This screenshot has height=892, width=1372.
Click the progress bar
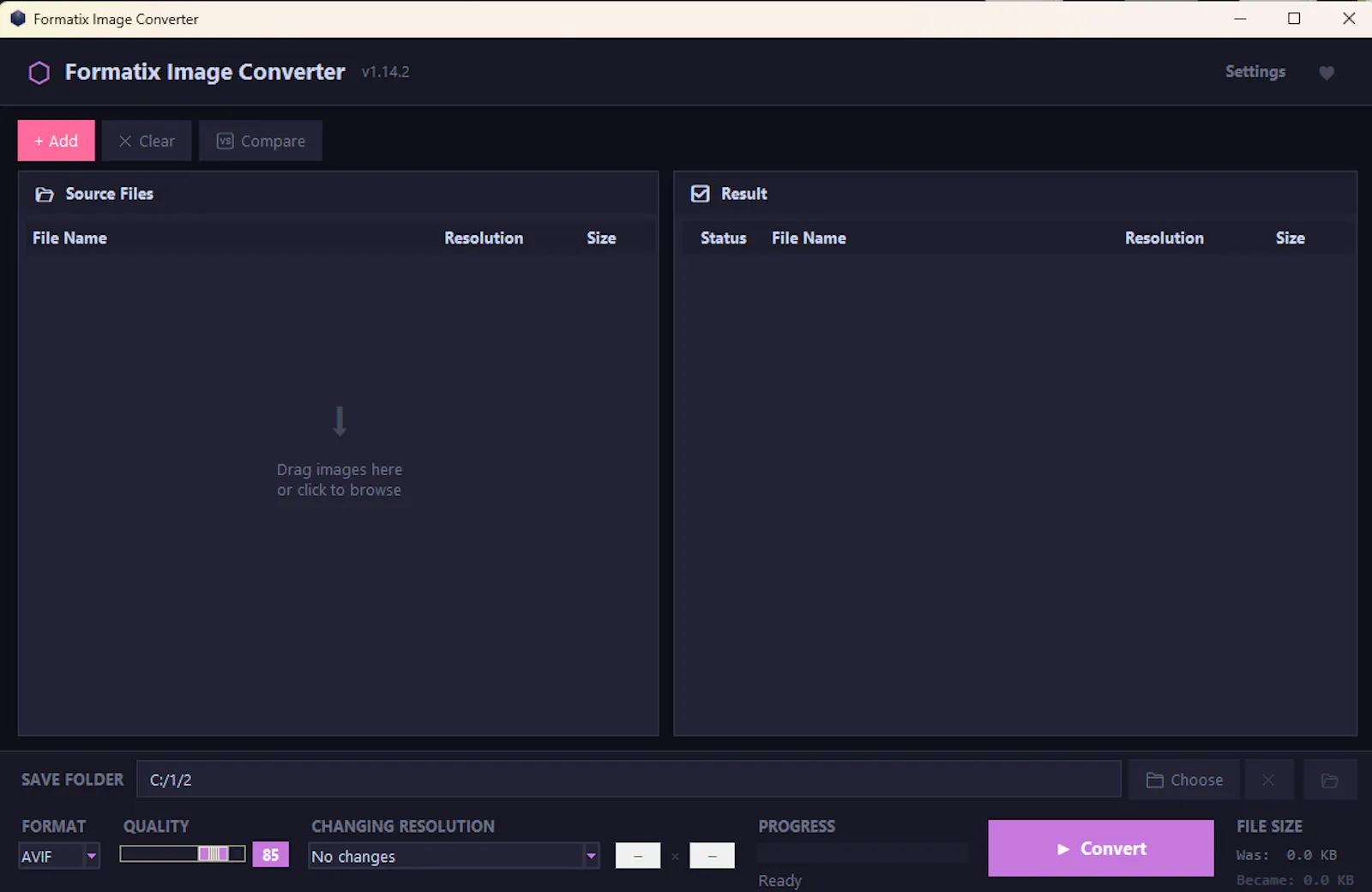[x=862, y=853]
